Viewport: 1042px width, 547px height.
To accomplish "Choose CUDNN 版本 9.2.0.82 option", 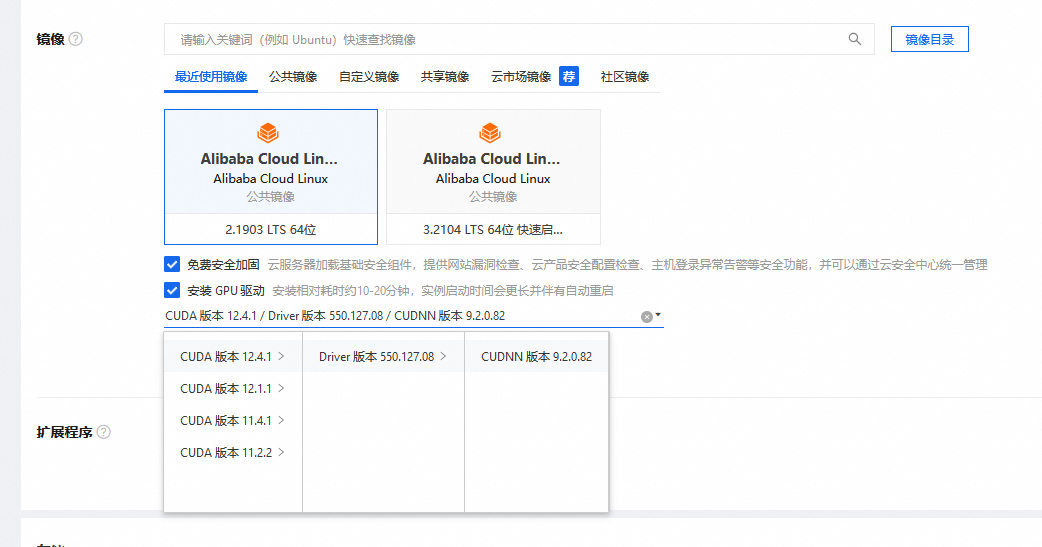I will click(536, 357).
